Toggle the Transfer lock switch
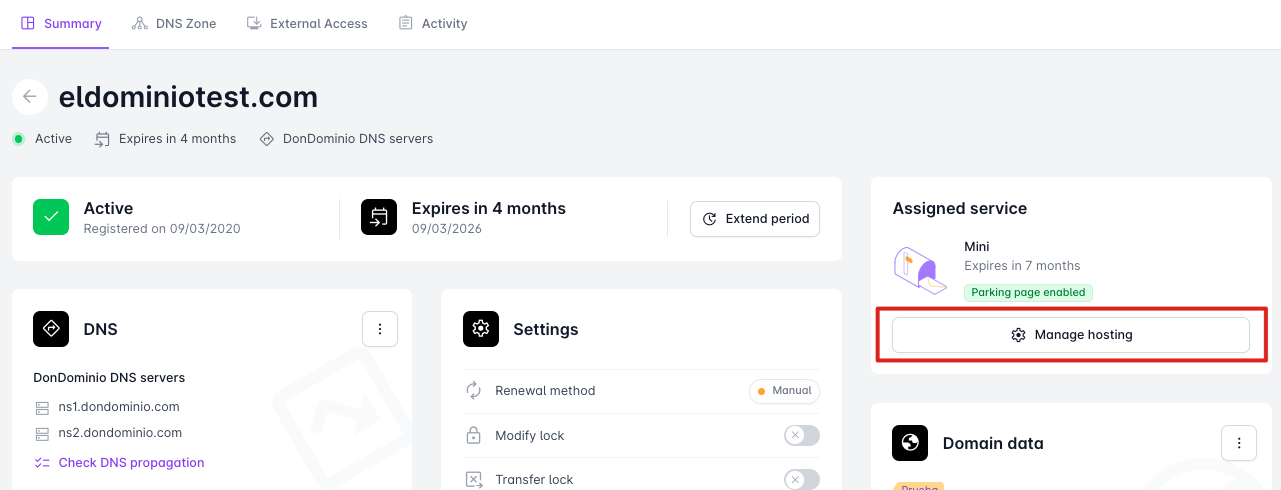1281x490 pixels. [802, 479]
